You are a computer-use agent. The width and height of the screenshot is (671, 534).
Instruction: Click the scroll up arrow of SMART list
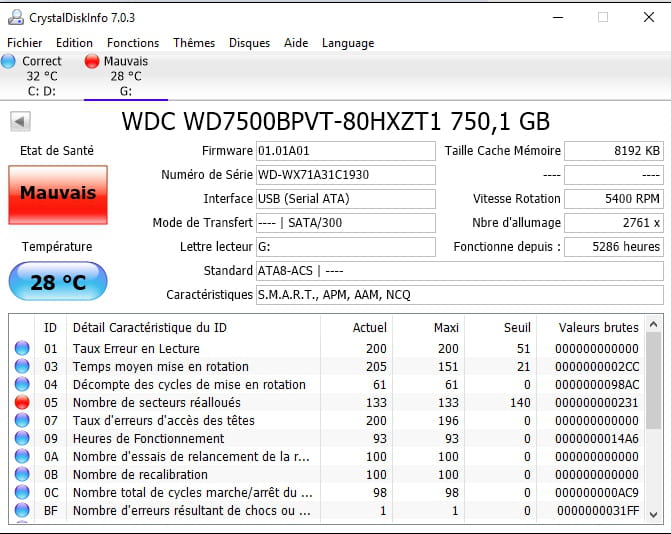tap(653, 325)
